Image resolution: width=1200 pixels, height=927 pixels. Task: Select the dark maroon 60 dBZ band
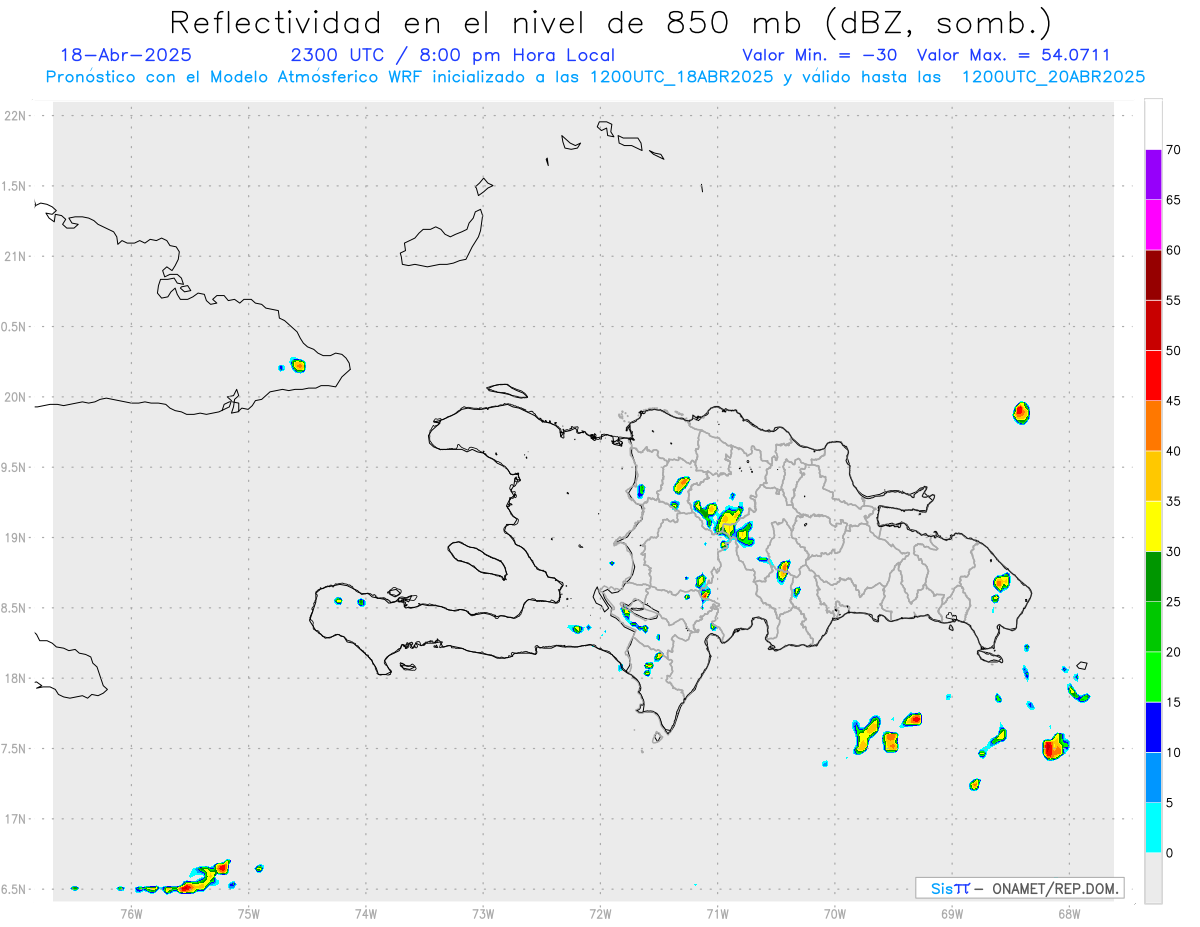(x=1153, y=275)
